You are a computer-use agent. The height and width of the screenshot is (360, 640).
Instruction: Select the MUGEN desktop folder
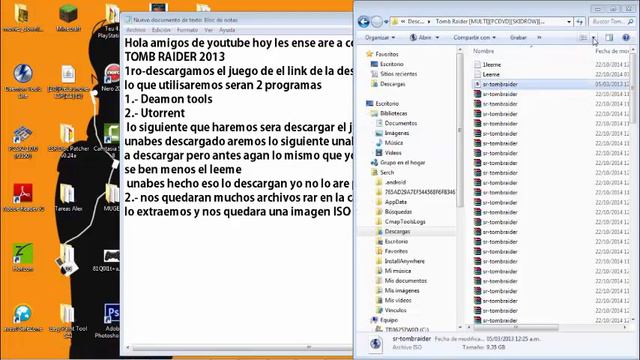[111, 198]
